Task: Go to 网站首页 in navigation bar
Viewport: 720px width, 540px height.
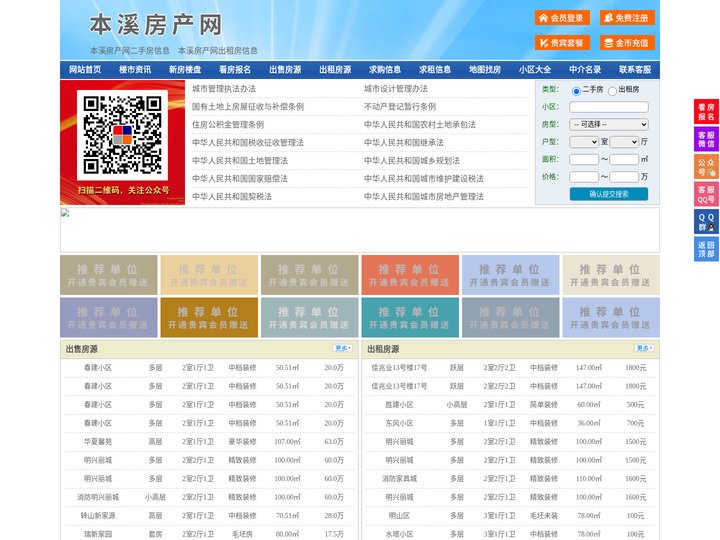Action: [x=85, y=70]
